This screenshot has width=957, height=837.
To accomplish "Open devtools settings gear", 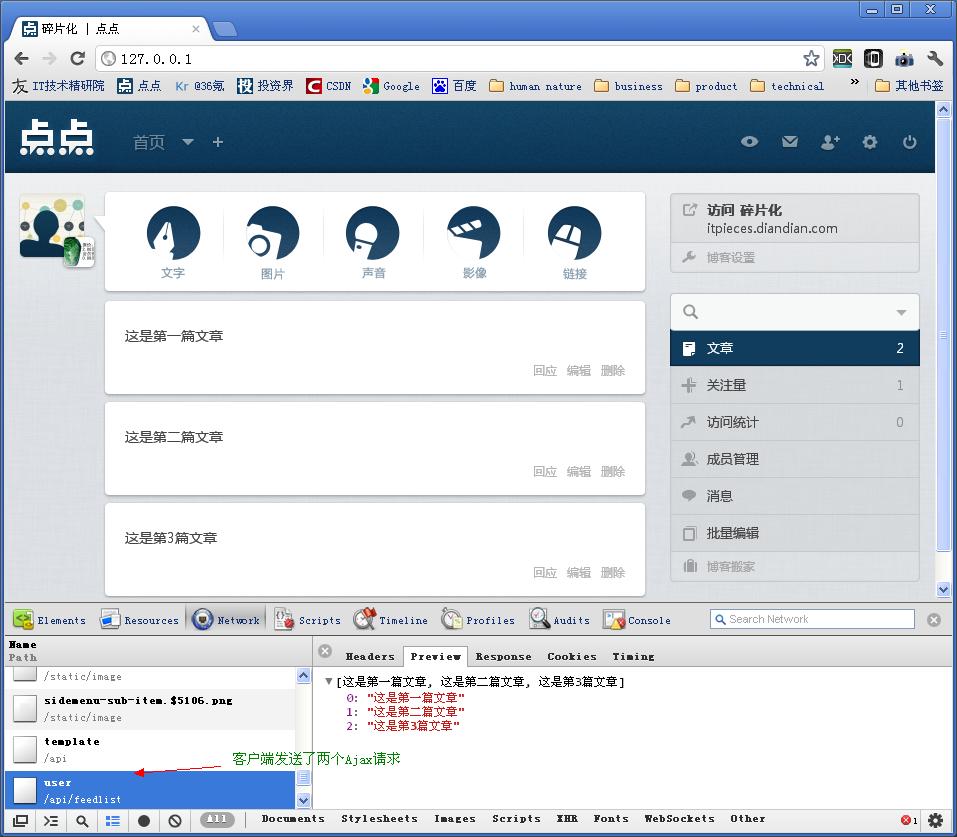I will (x=936, y=820).
